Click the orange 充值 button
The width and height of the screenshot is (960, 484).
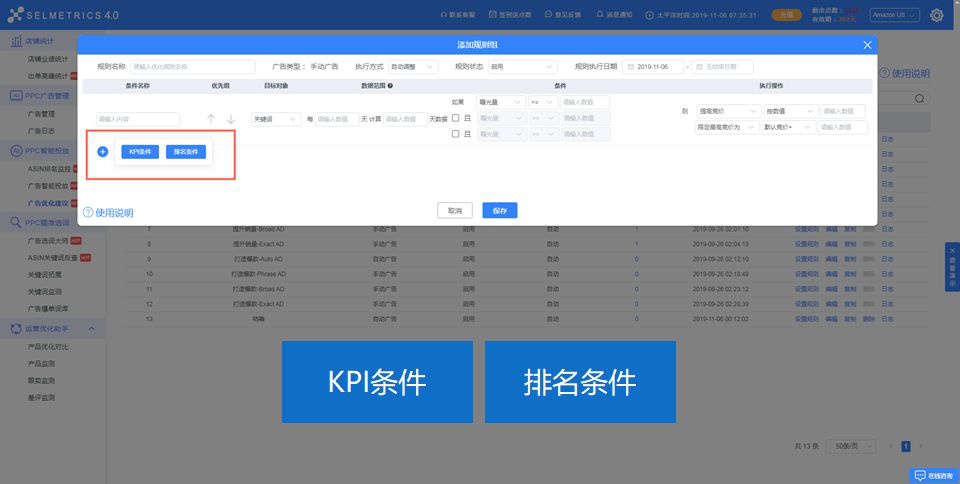point(786,15)
